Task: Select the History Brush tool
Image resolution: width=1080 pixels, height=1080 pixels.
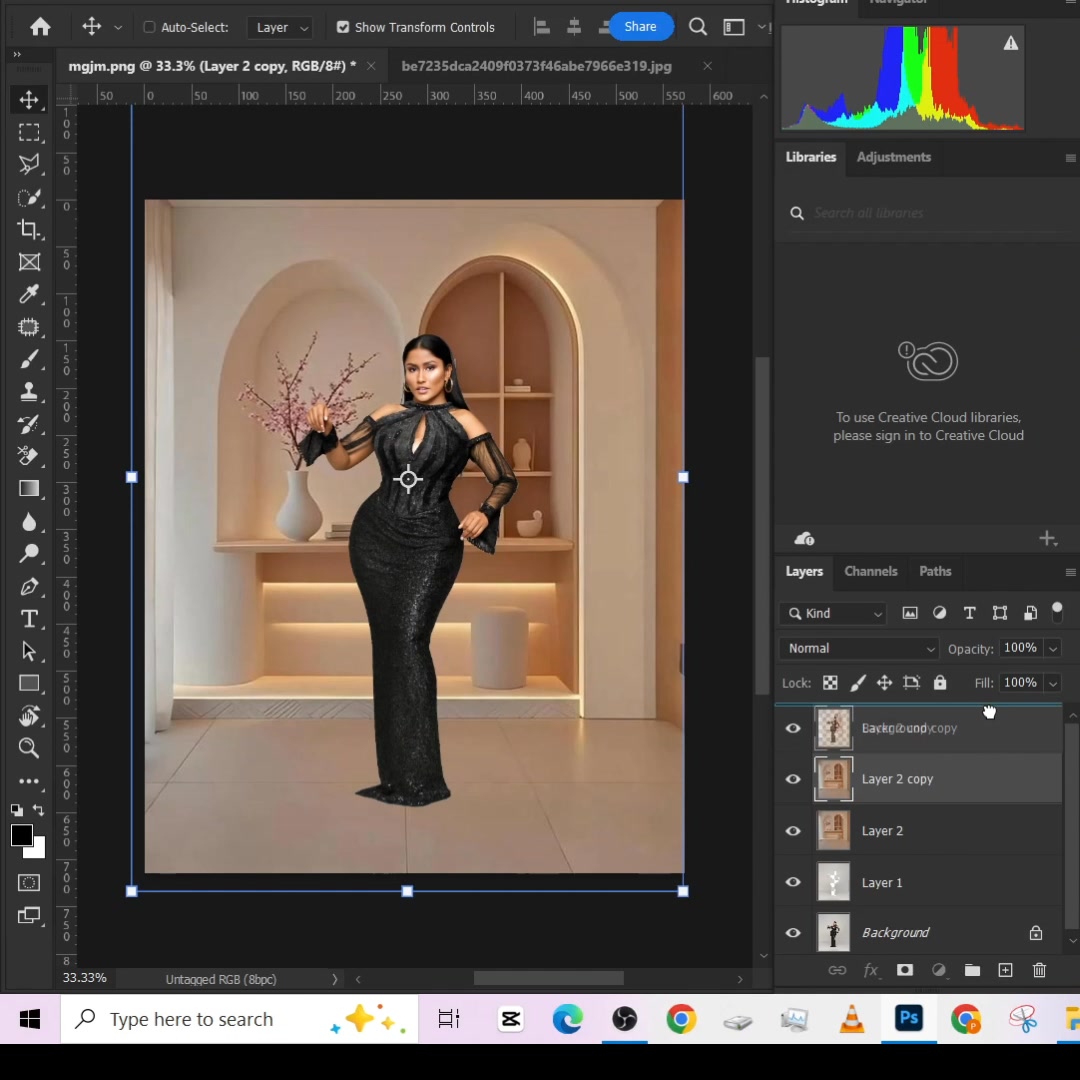Action: click(x=29, y=424)
